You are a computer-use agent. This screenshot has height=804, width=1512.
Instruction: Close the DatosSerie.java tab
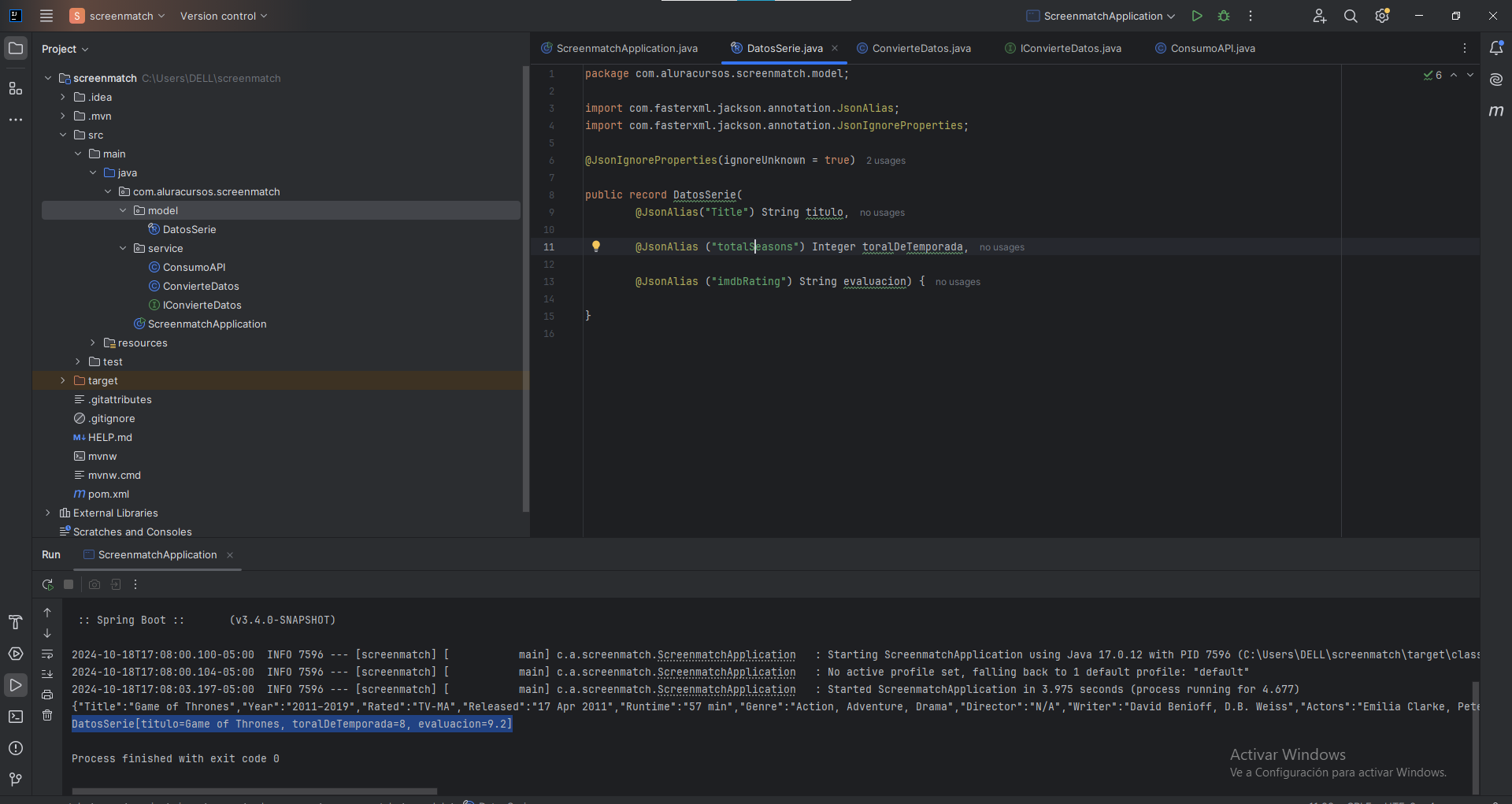click(835, 48)
